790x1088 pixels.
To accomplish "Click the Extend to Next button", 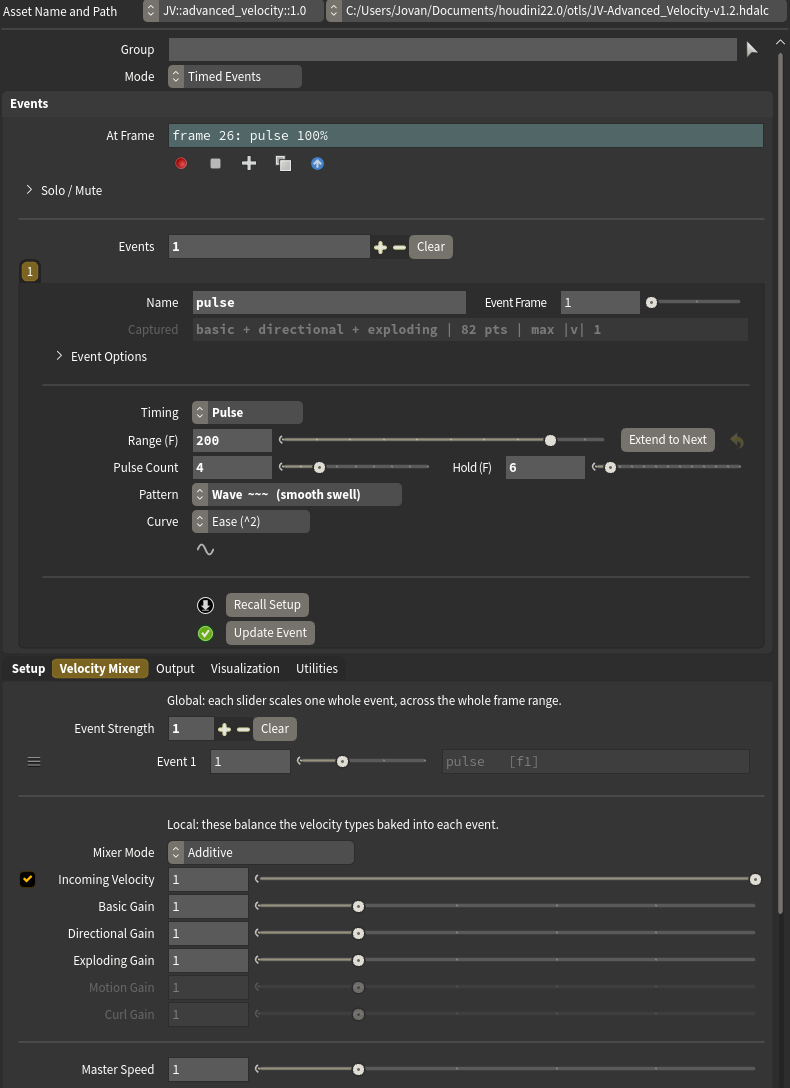I will [667, 439].
